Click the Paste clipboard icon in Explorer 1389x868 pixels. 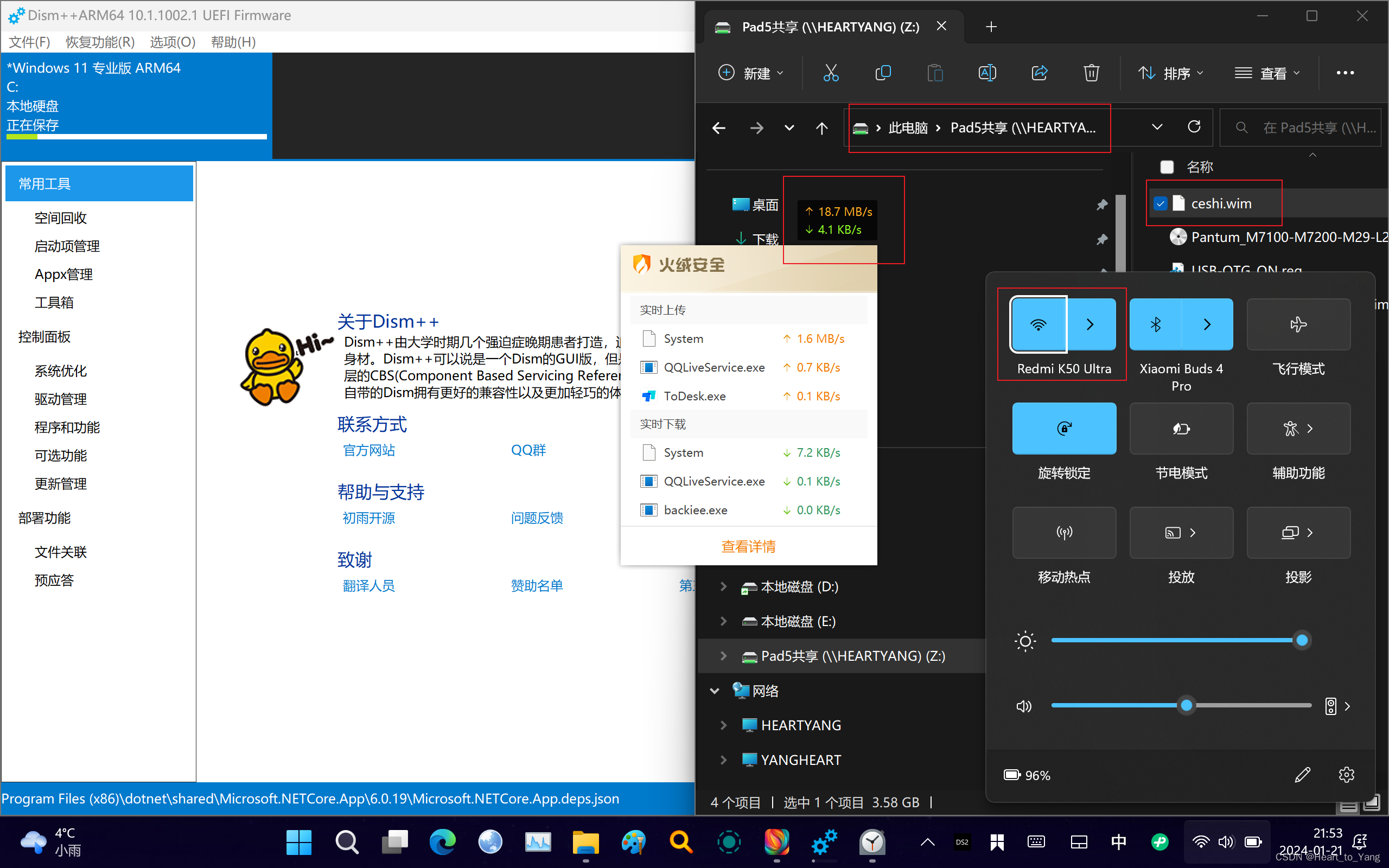point(935,73)
